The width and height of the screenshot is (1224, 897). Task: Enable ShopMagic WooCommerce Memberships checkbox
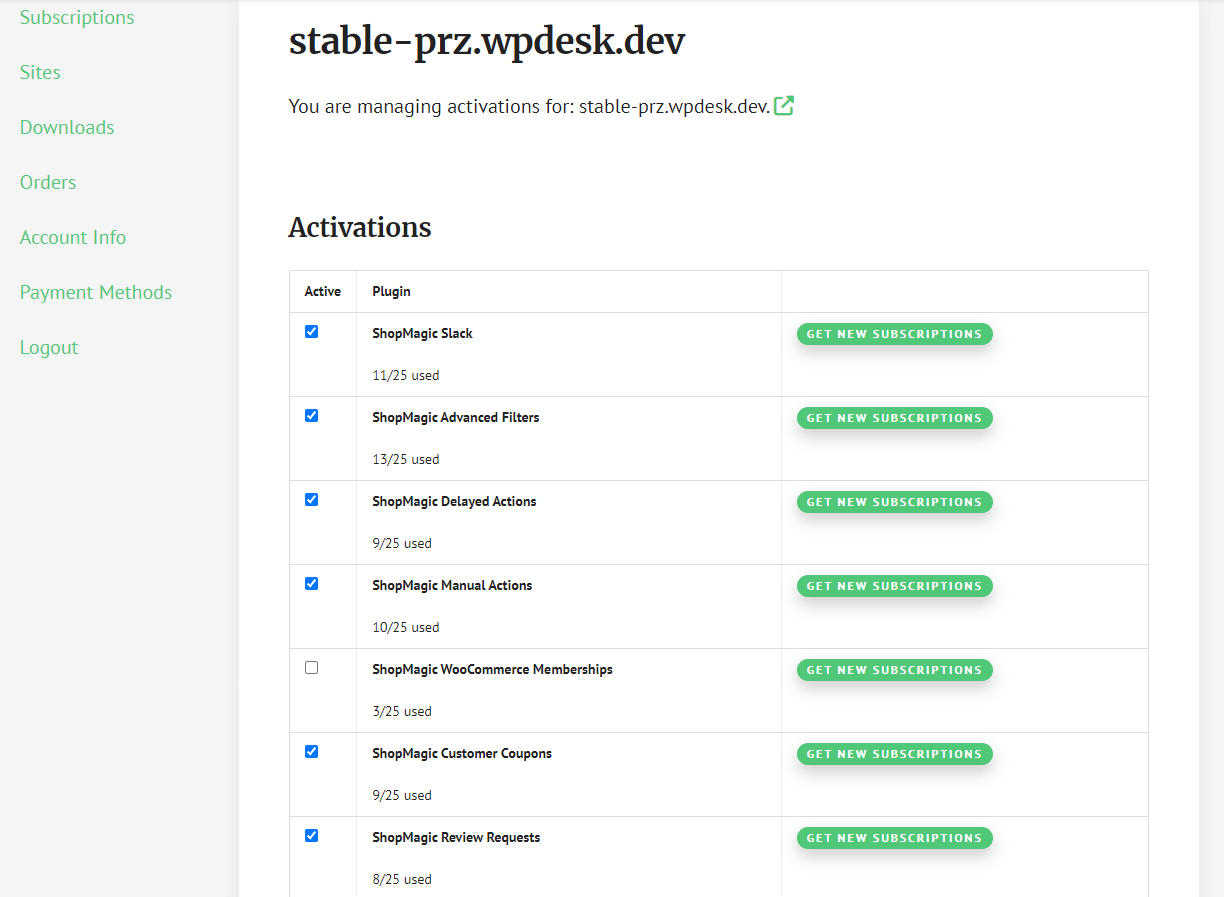tap(311, 667)
